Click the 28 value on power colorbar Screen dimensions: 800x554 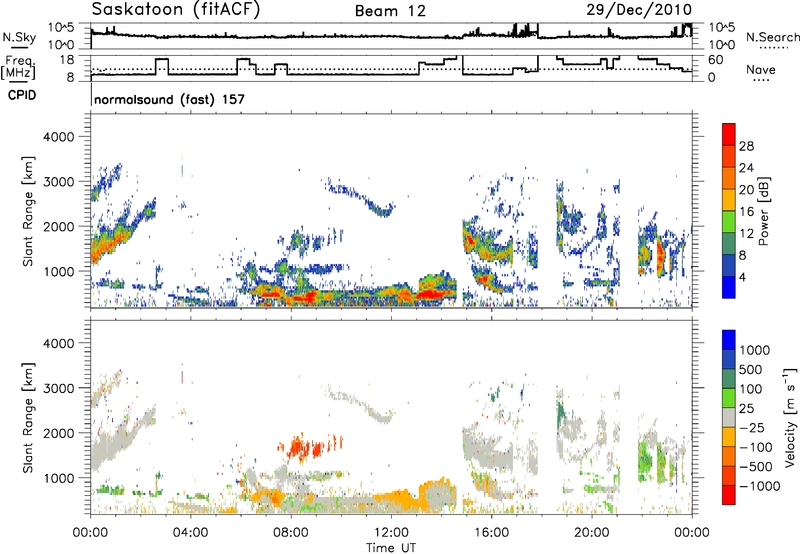tap(746, 146)
